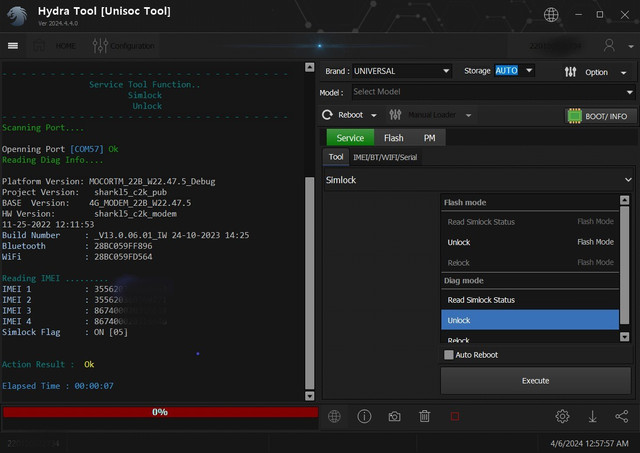The height and width of the screenshot is (453, 640).
Task: Select Relock under Flash mode
Action: [x=530, y=263]
